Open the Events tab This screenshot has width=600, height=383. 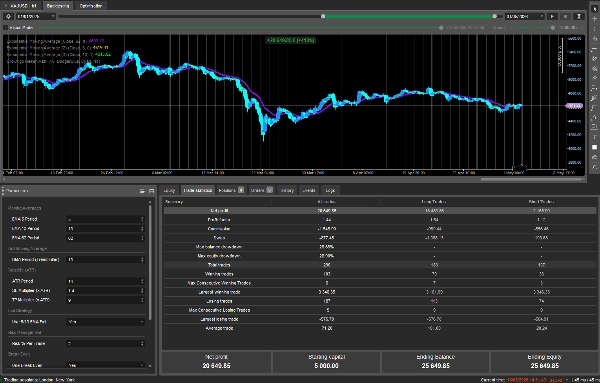click(x=309, y=190)
